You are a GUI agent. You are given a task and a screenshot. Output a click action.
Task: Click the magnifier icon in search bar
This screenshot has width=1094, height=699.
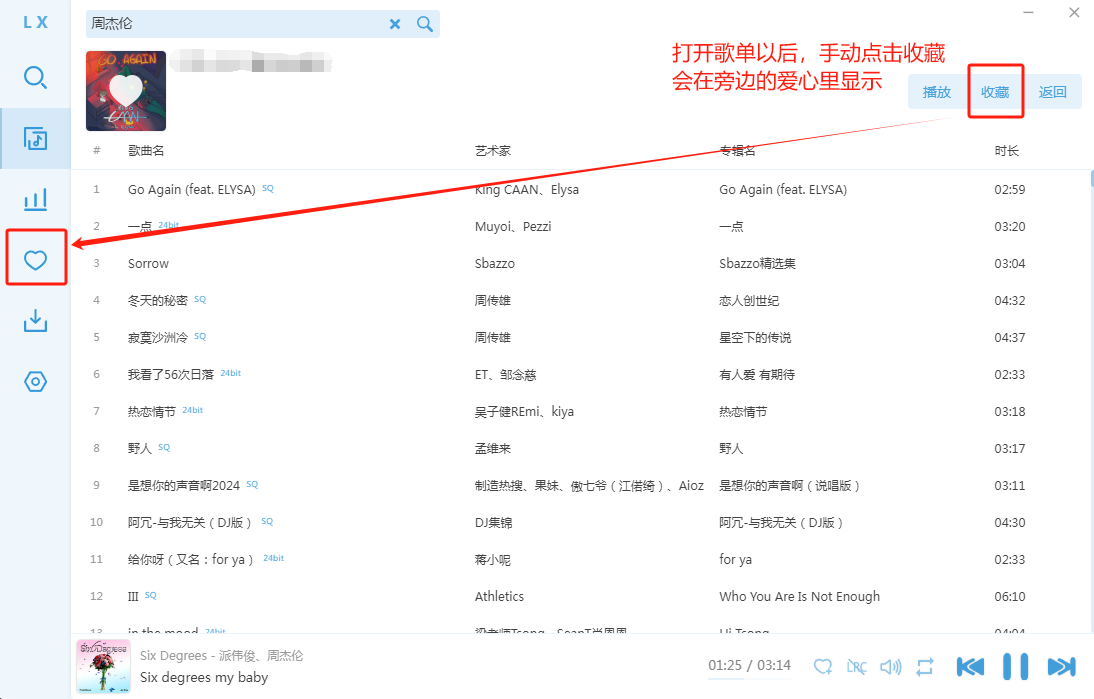pos(425,24)
